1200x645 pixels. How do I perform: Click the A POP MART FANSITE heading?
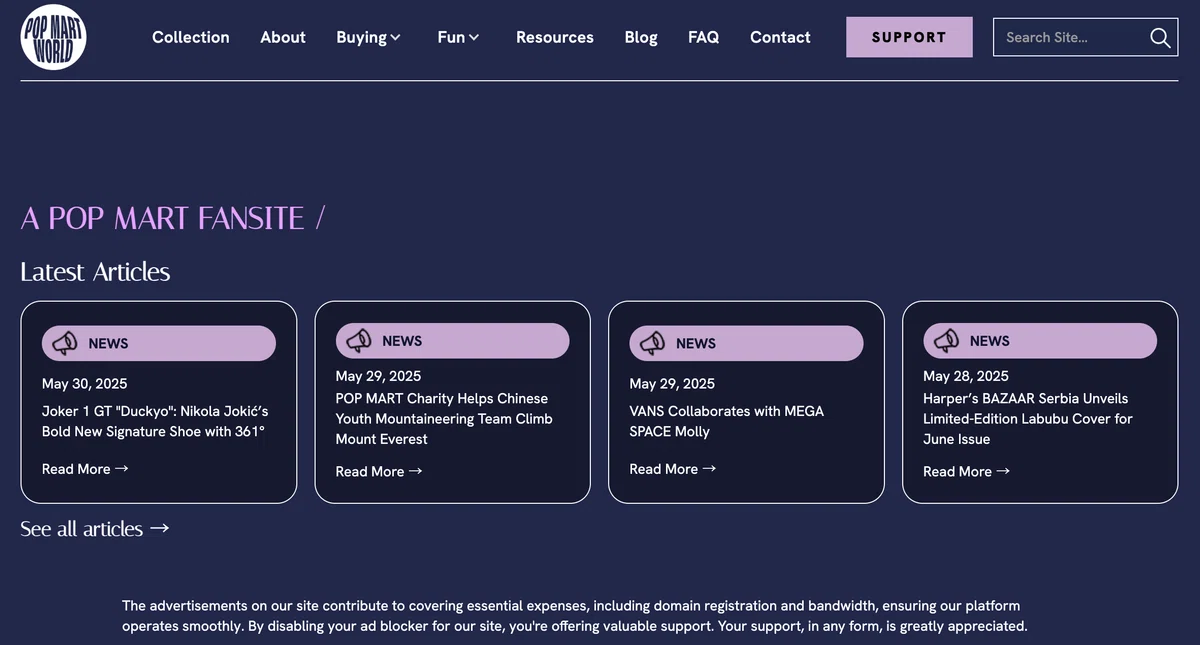[x=173, y=218]
